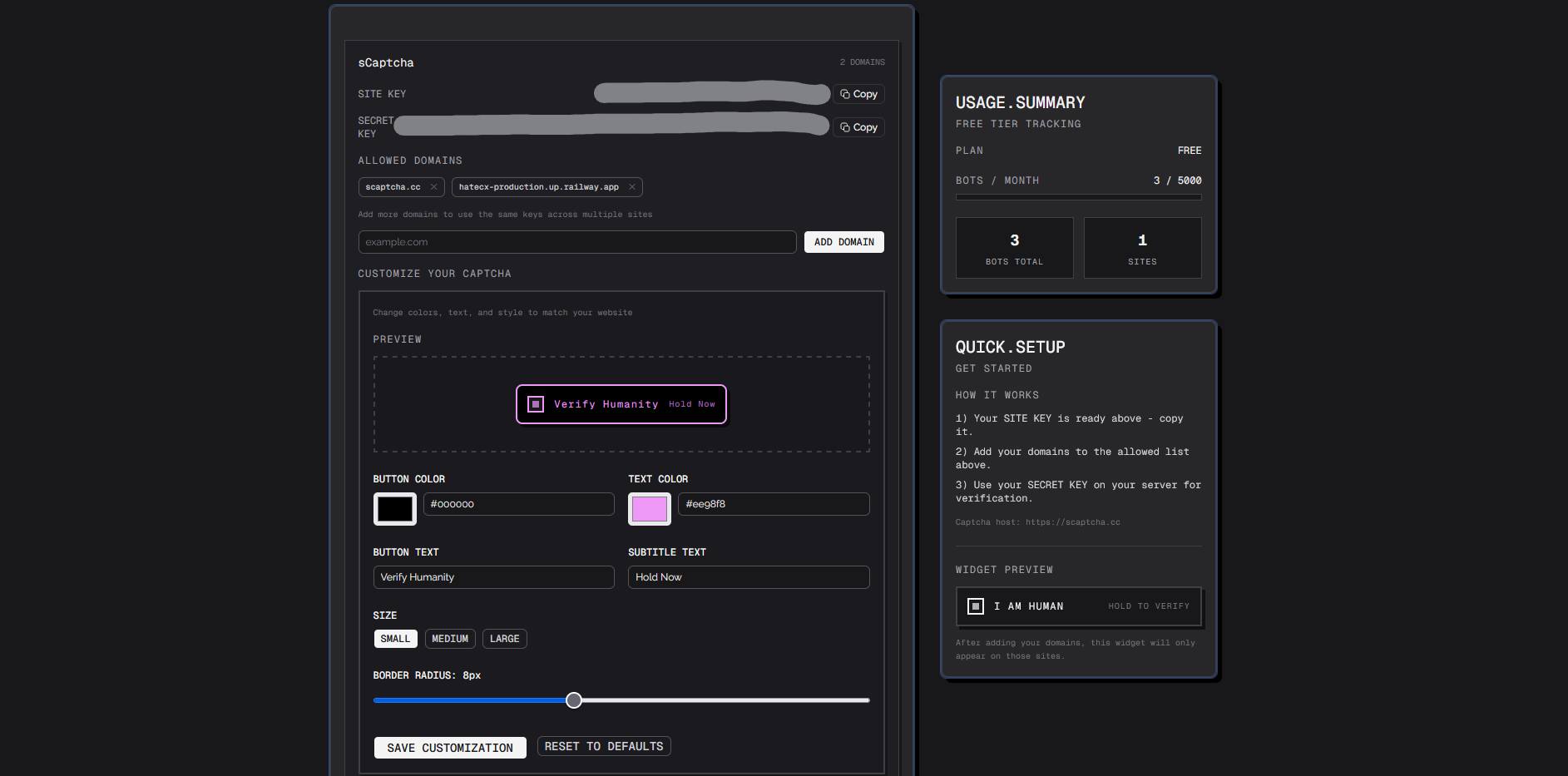
Task: Open the black button color swatch
Action: [394, 508]
